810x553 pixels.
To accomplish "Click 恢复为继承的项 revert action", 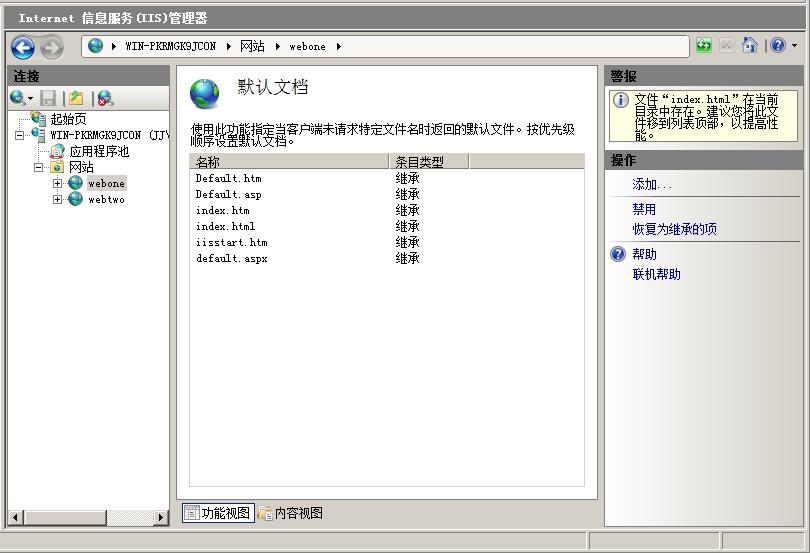I will click(x=675, y=229).
